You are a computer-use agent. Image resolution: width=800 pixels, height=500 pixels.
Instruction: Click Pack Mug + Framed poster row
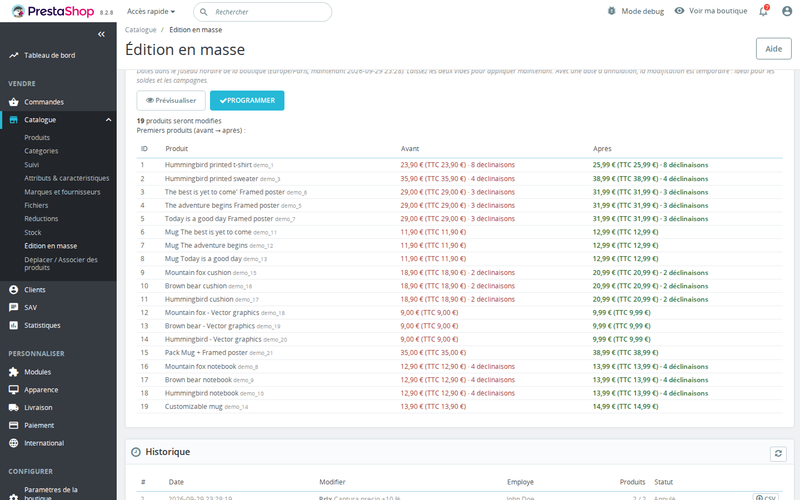(x=459, y=353)
